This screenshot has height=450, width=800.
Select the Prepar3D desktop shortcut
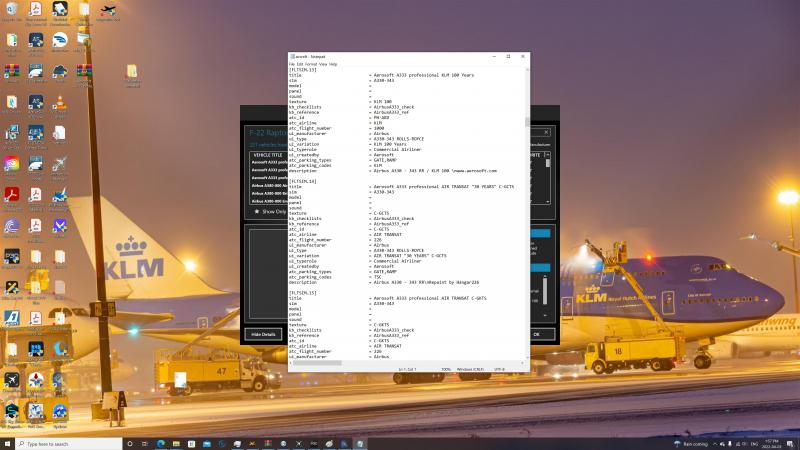[12, 257]
